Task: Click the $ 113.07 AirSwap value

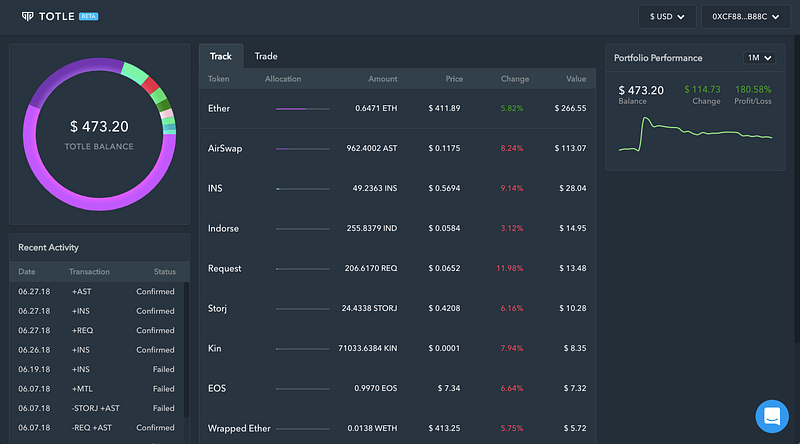Action: click(570, 148)
